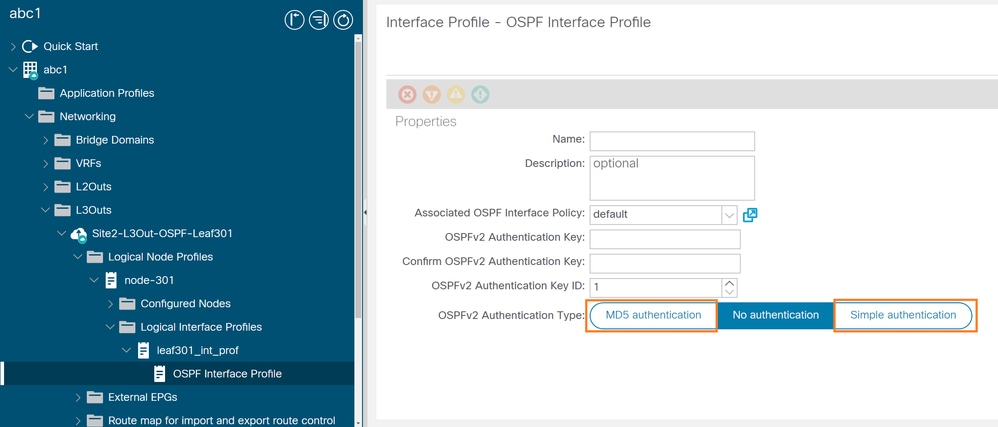Click the list filter icon in the abc1 header

318,20
